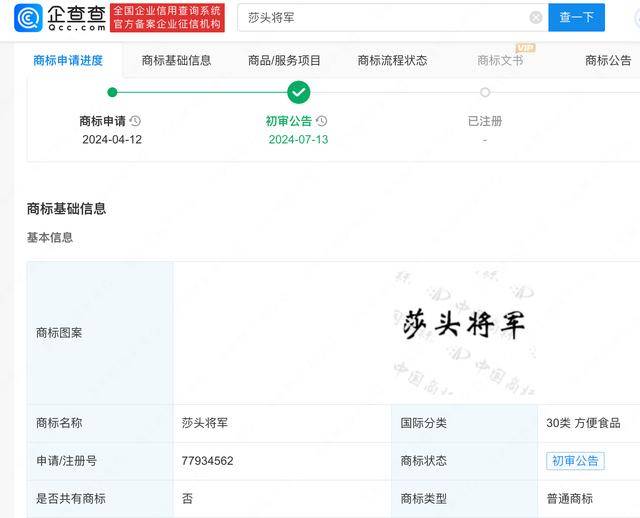Open the 商标基础信息 tab
This screenshot has height=518, width=640.
tap(176, 60)
